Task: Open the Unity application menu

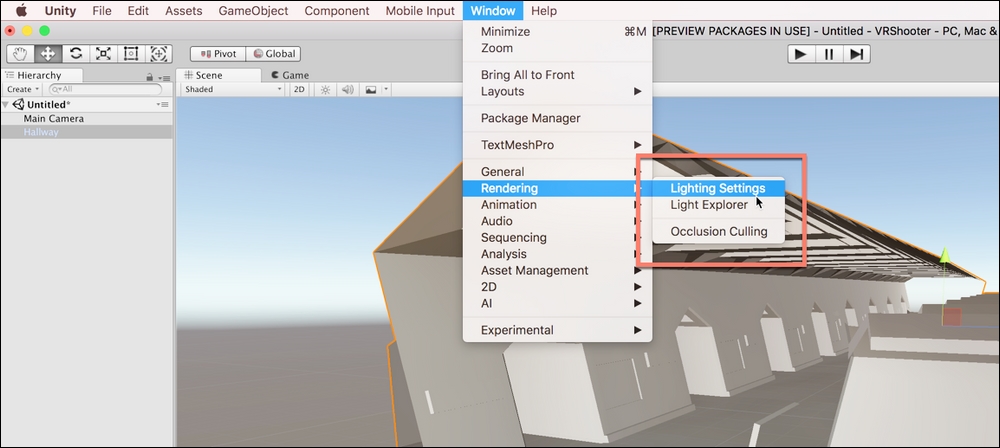Action: pos(60,11)
